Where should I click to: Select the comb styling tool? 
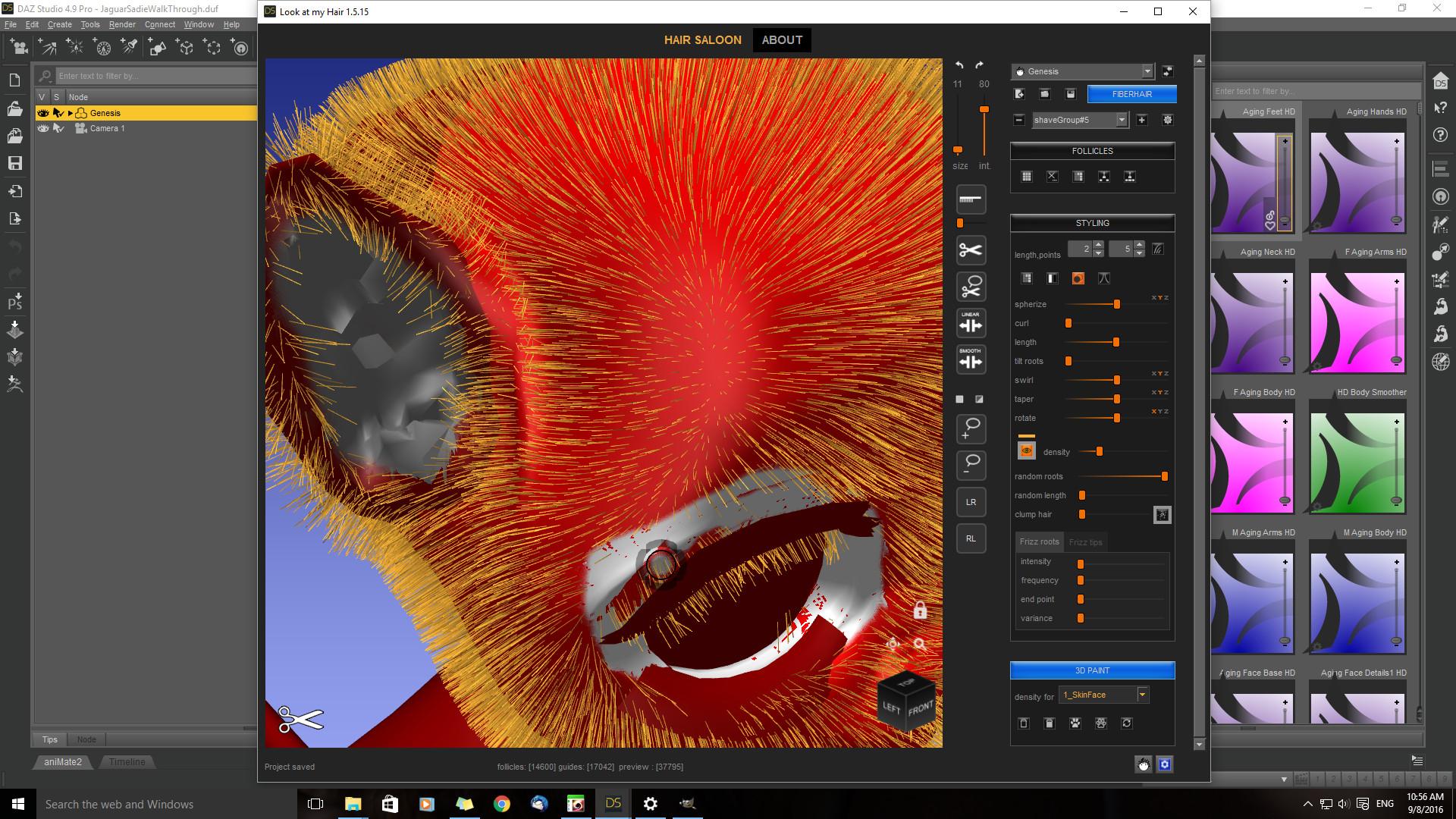971,199
